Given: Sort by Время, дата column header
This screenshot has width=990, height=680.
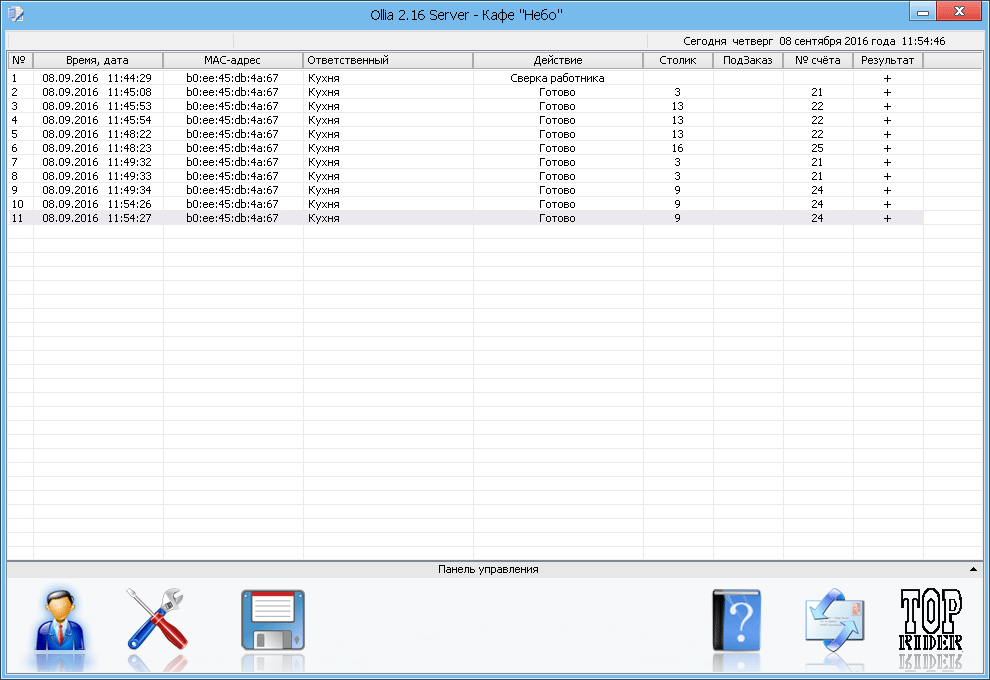Looking at the screenshot, I should pos(98,61).
